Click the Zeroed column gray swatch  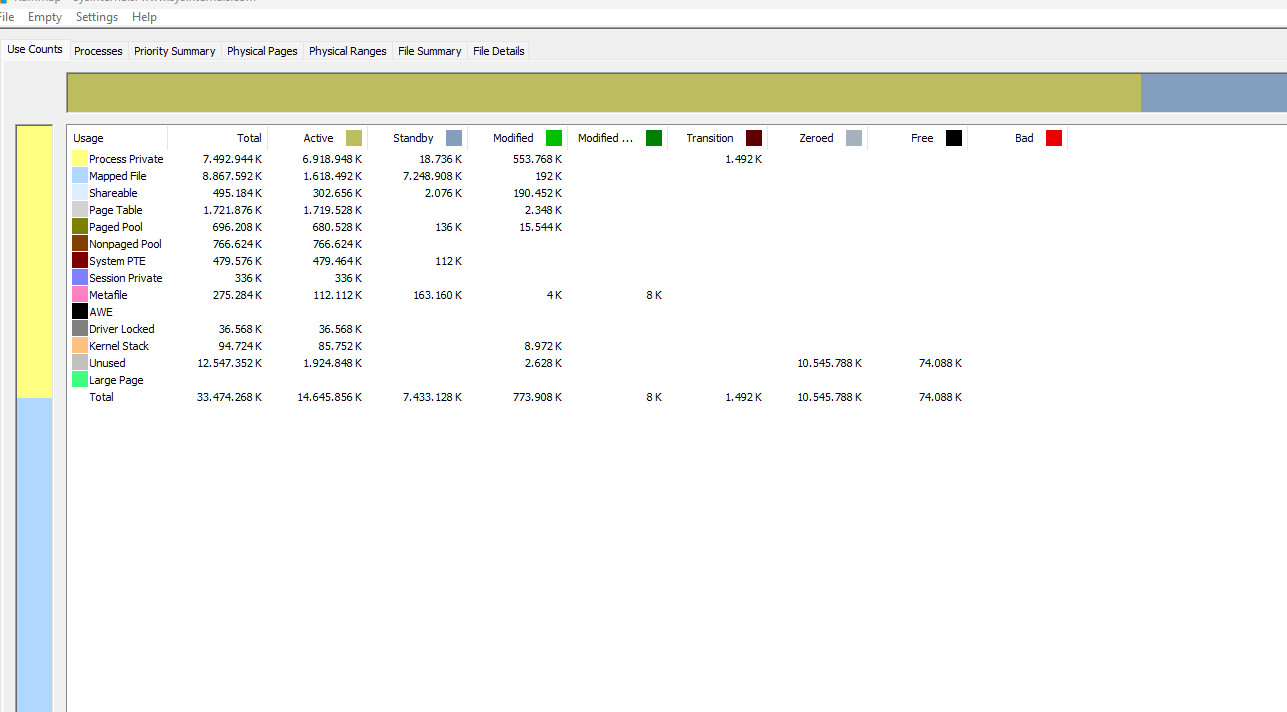(854, 138)
